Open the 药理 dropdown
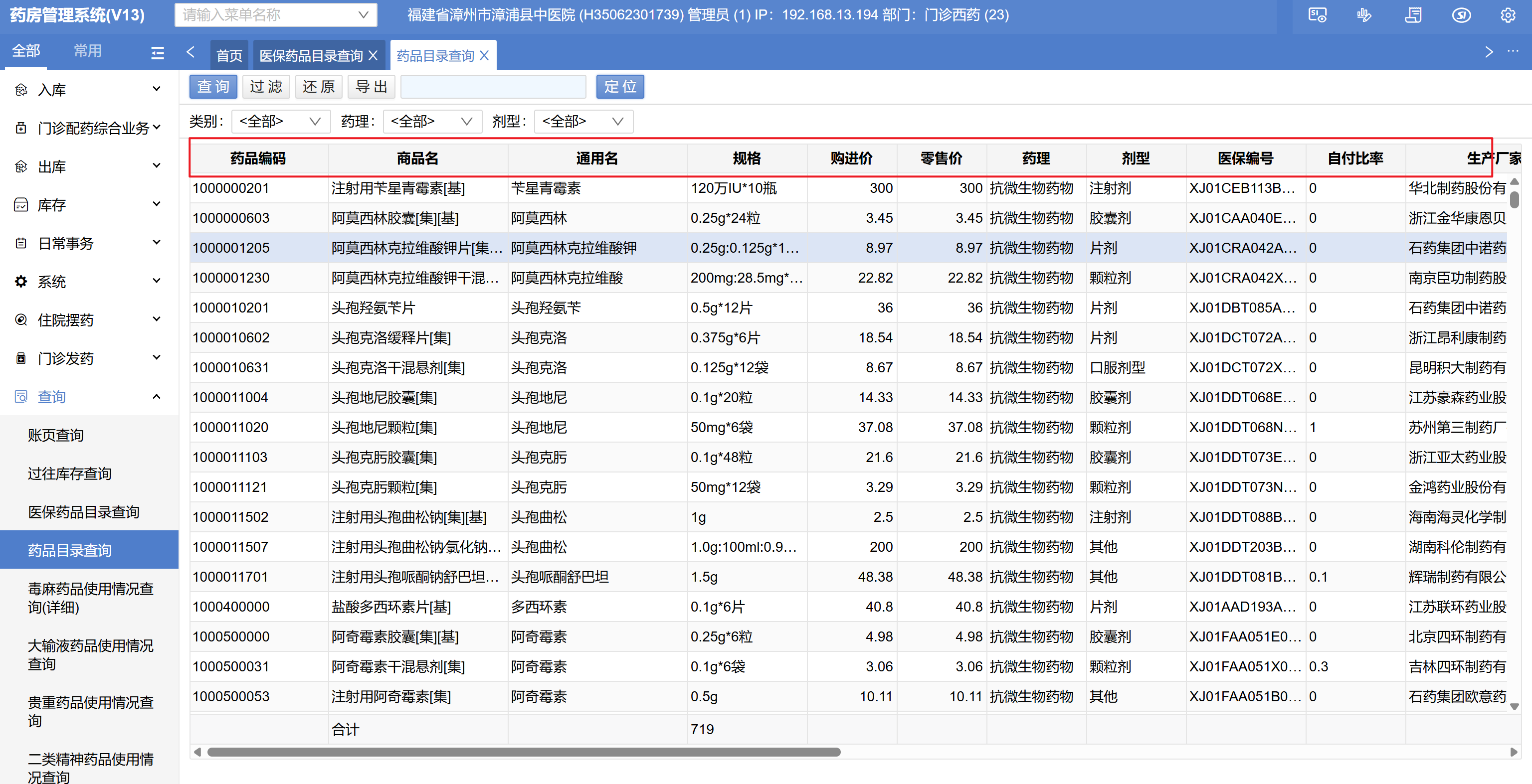 tap(432, 122)
